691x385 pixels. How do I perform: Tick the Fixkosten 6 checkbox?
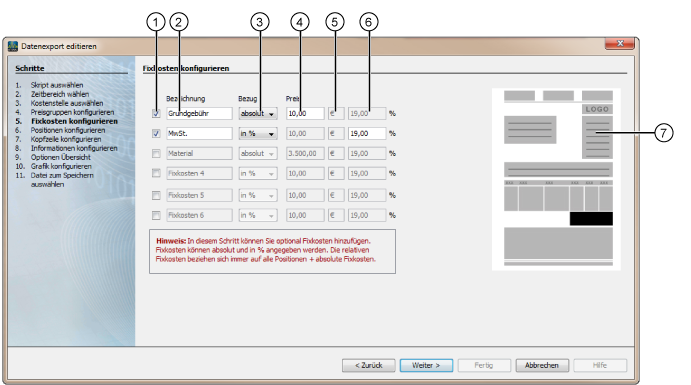[x=156, y=215]
